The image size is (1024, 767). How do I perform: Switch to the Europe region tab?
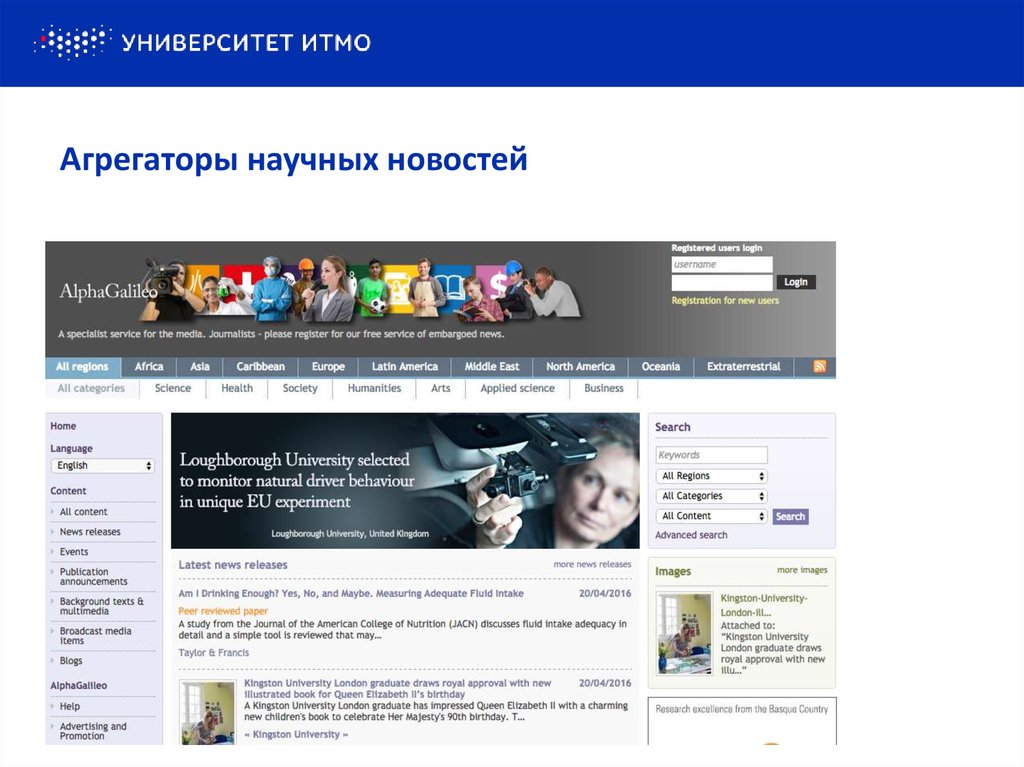tap(328, 366)
